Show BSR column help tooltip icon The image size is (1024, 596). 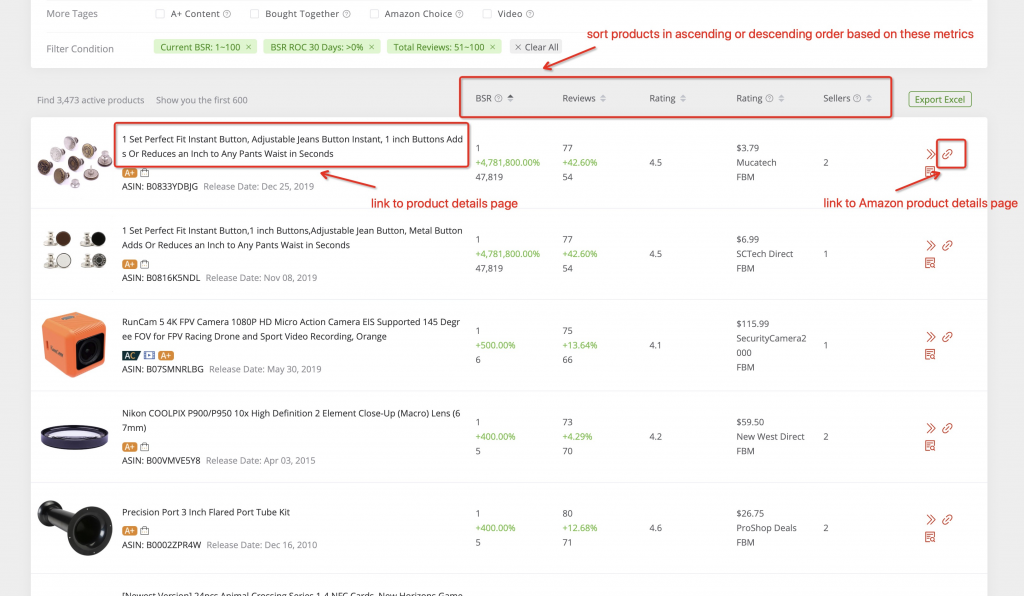coord(498,98)
